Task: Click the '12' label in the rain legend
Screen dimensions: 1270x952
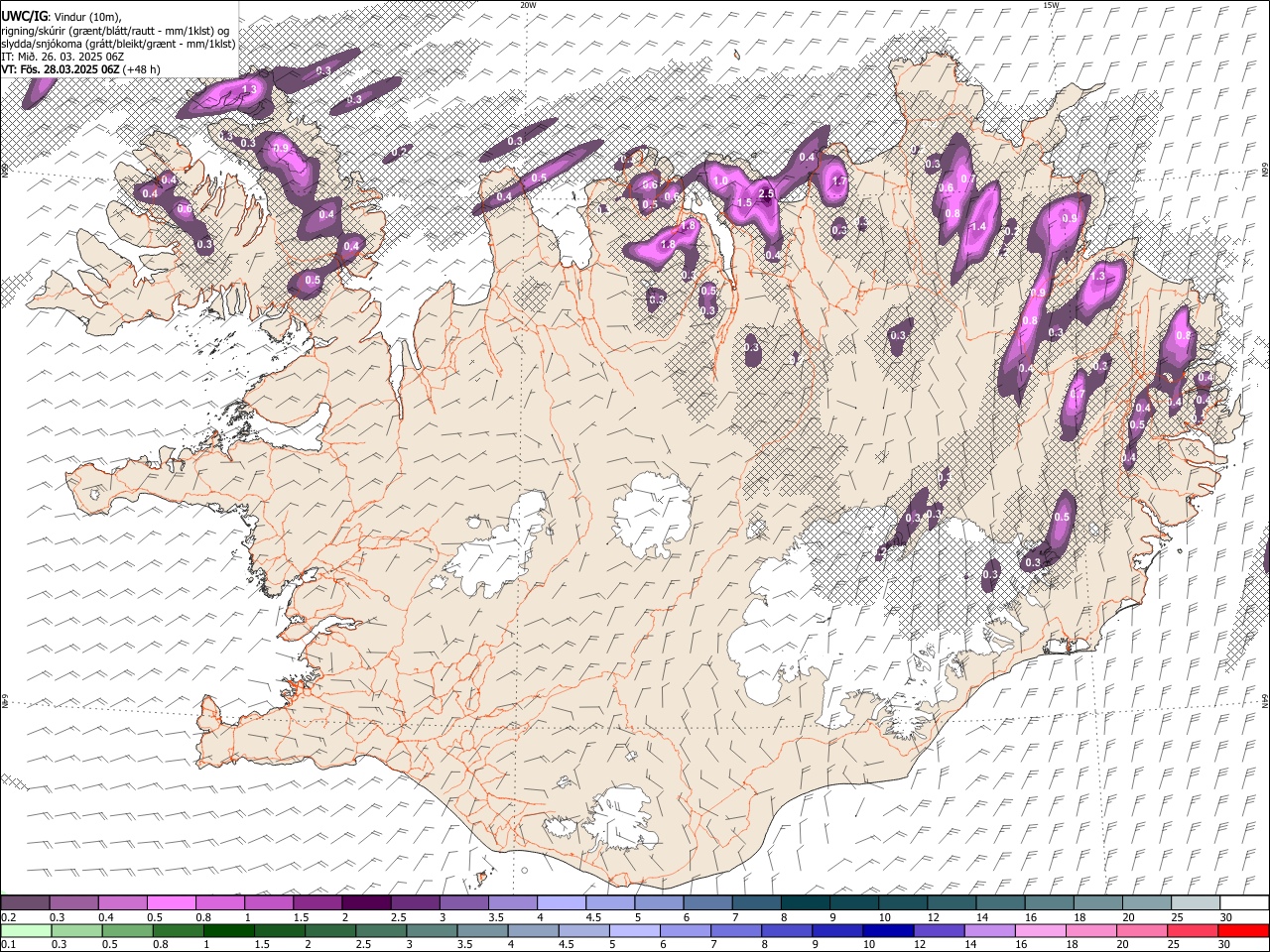Action: pyautogui.click(x=921, y=944)
